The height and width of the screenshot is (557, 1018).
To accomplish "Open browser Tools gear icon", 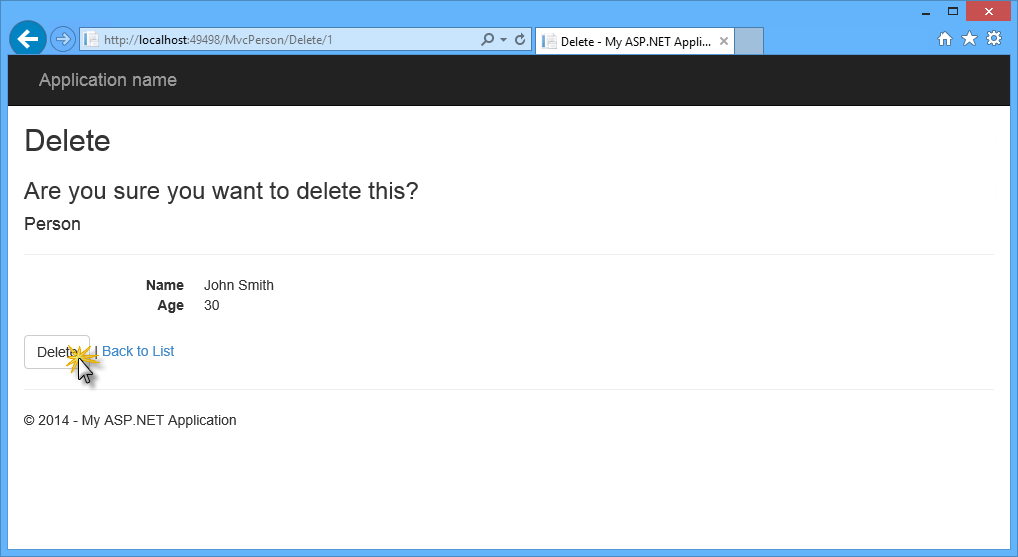I will pyautogui.click(x=994, y=39).
